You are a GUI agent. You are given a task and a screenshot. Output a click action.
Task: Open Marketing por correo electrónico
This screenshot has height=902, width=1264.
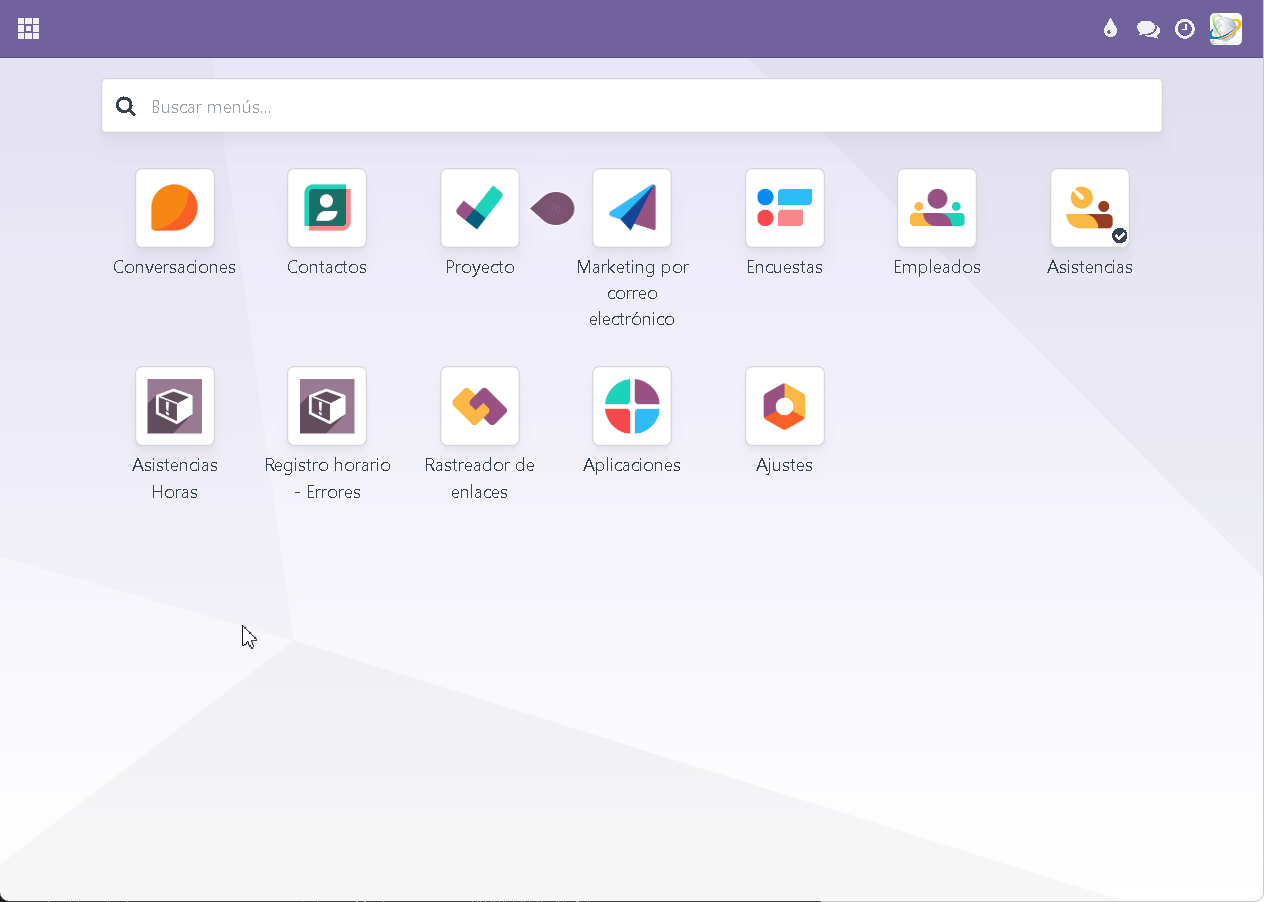click(632, 208)
